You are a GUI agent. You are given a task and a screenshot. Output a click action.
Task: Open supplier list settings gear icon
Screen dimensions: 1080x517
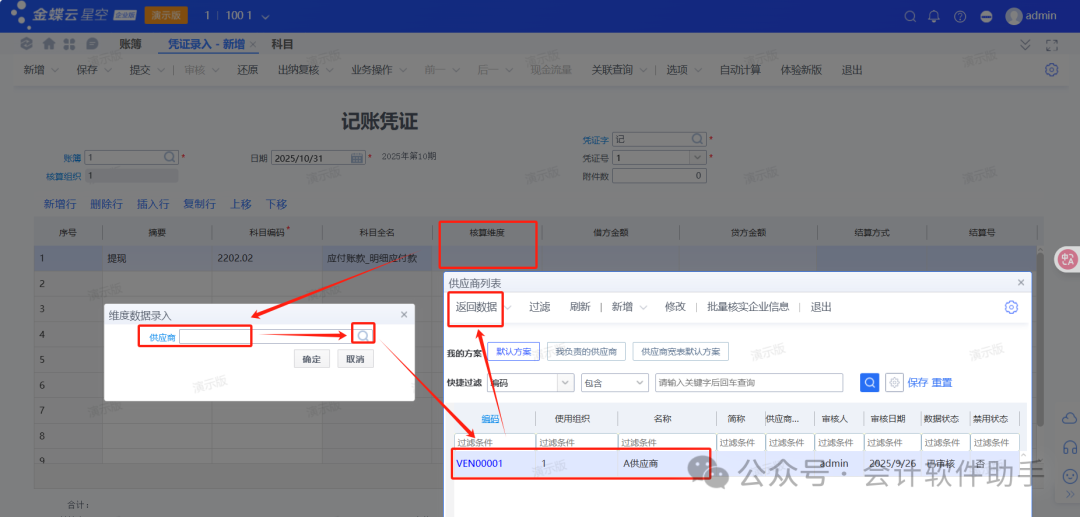pyautogui.click(x=1011, y=307)
